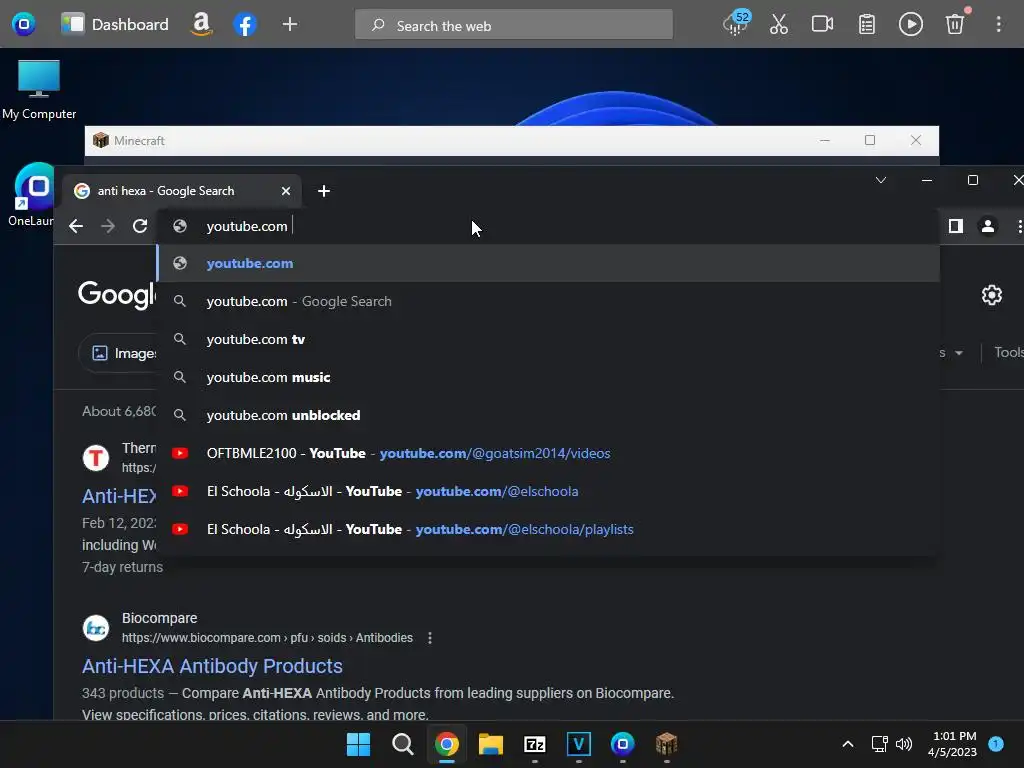This screenshot has width=1024, height=768.
Task: Open network status tray icon
Action: 880,744
